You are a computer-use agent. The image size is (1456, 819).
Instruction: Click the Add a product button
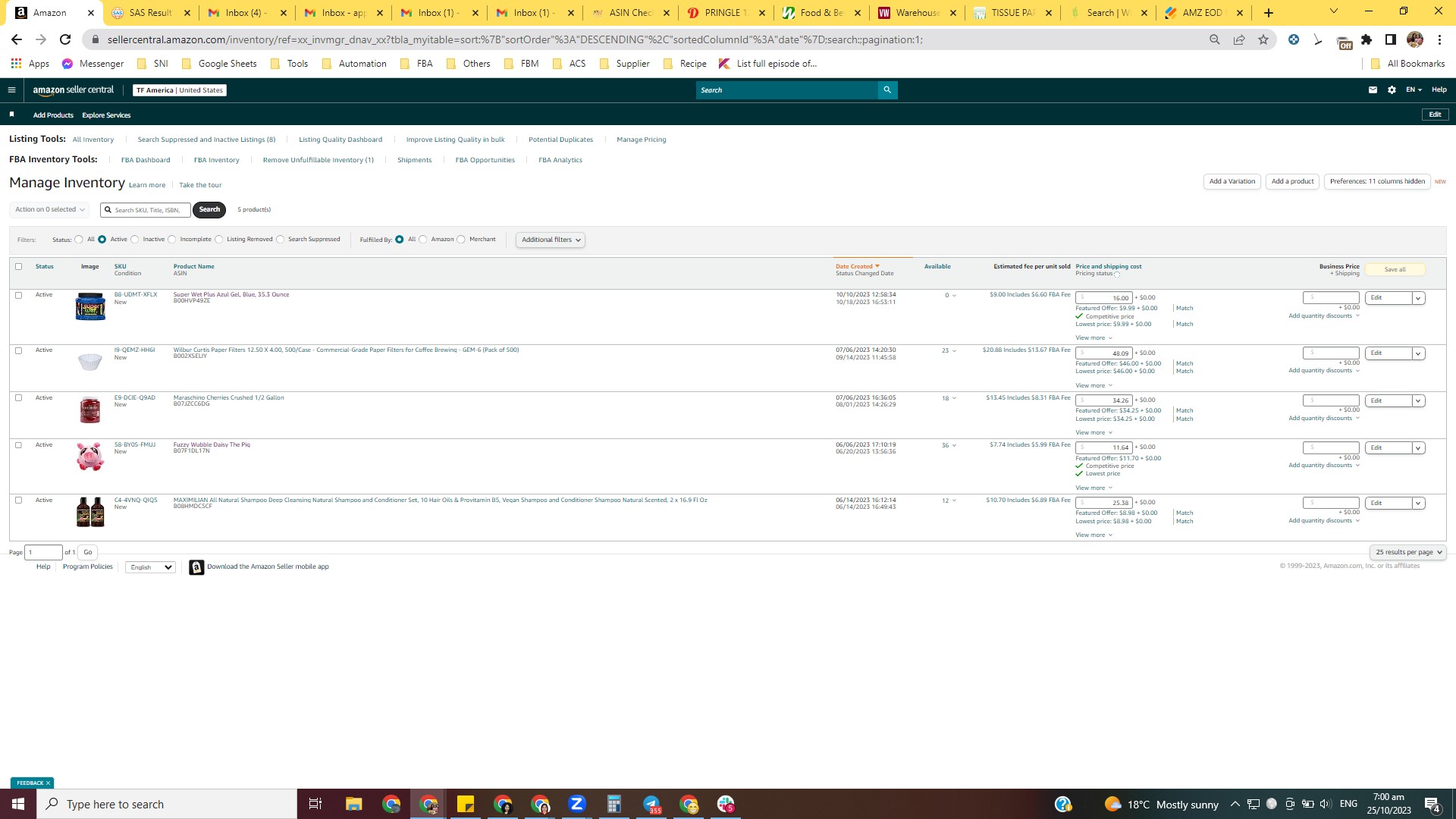[x=1292, y=181]
